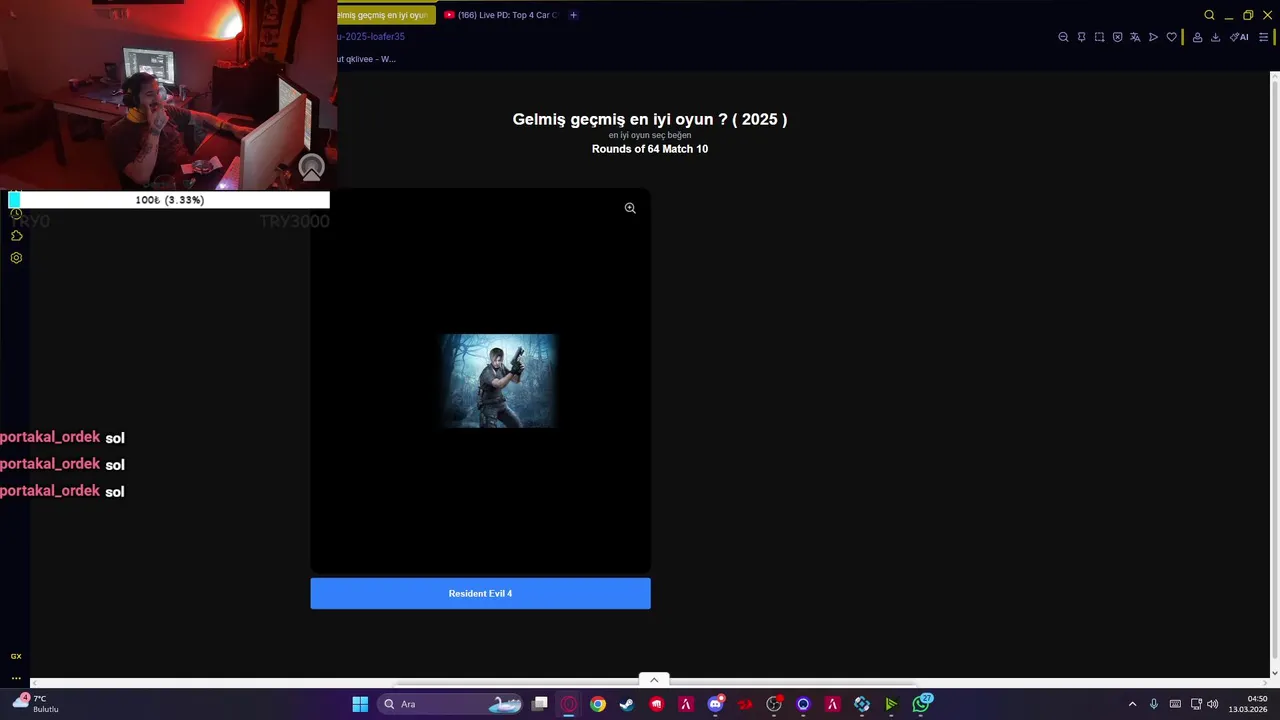Image resolution: width=1280 pixels, height=720 pixels.
Task: Switch to the Live PD Top 4 Car tab
Action: click(500, 15)
